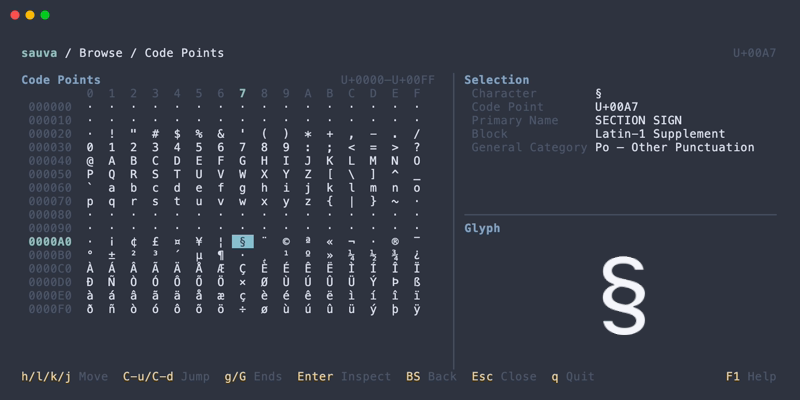Select the capital Ç cell
Screen dimensions: 800x400
click(x=242, y=268)
